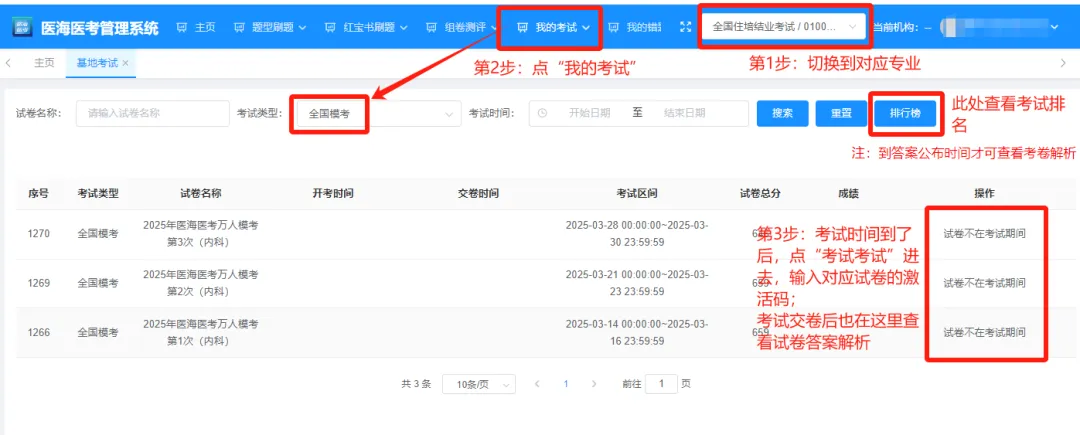Click the clock icon in date range
1080x435 pixels.
click(541, 114)
